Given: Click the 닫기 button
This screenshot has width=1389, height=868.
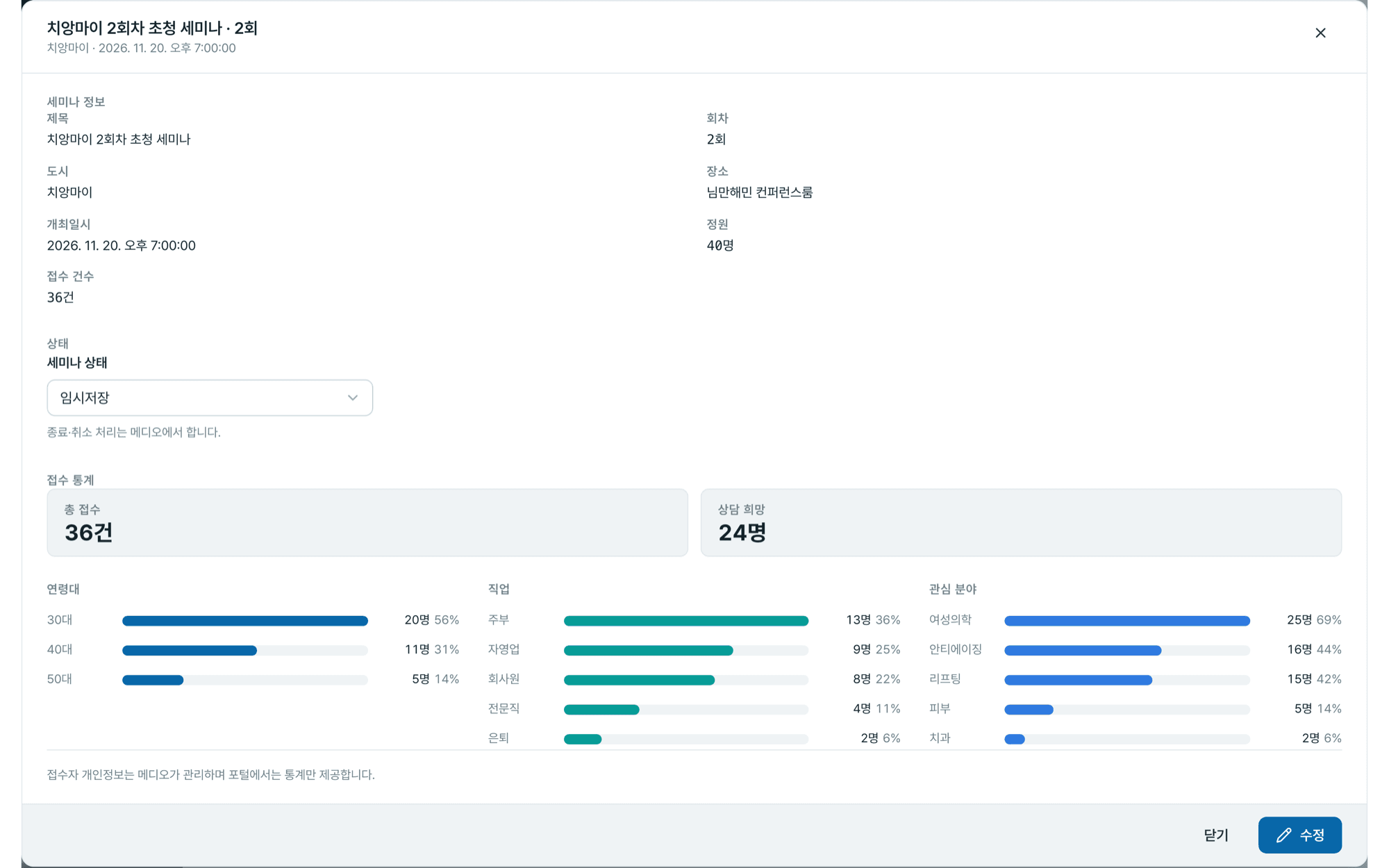Looking at the screenshot, I should 1216,835.
